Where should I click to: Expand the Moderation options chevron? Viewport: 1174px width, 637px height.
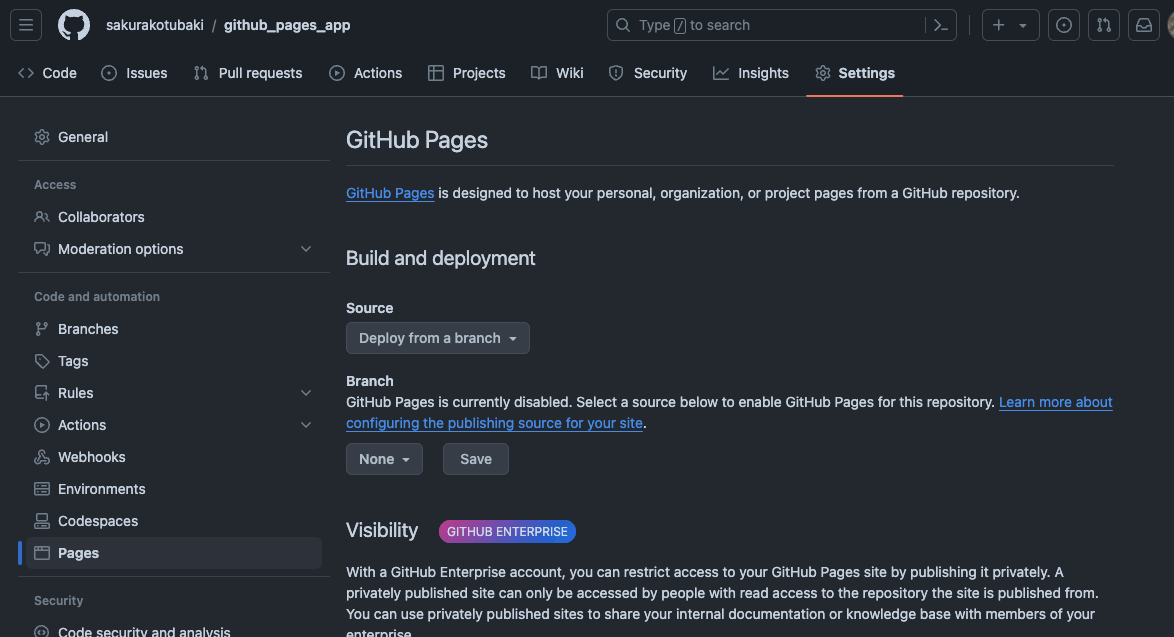pyautogui.click(x=306, y=249)
